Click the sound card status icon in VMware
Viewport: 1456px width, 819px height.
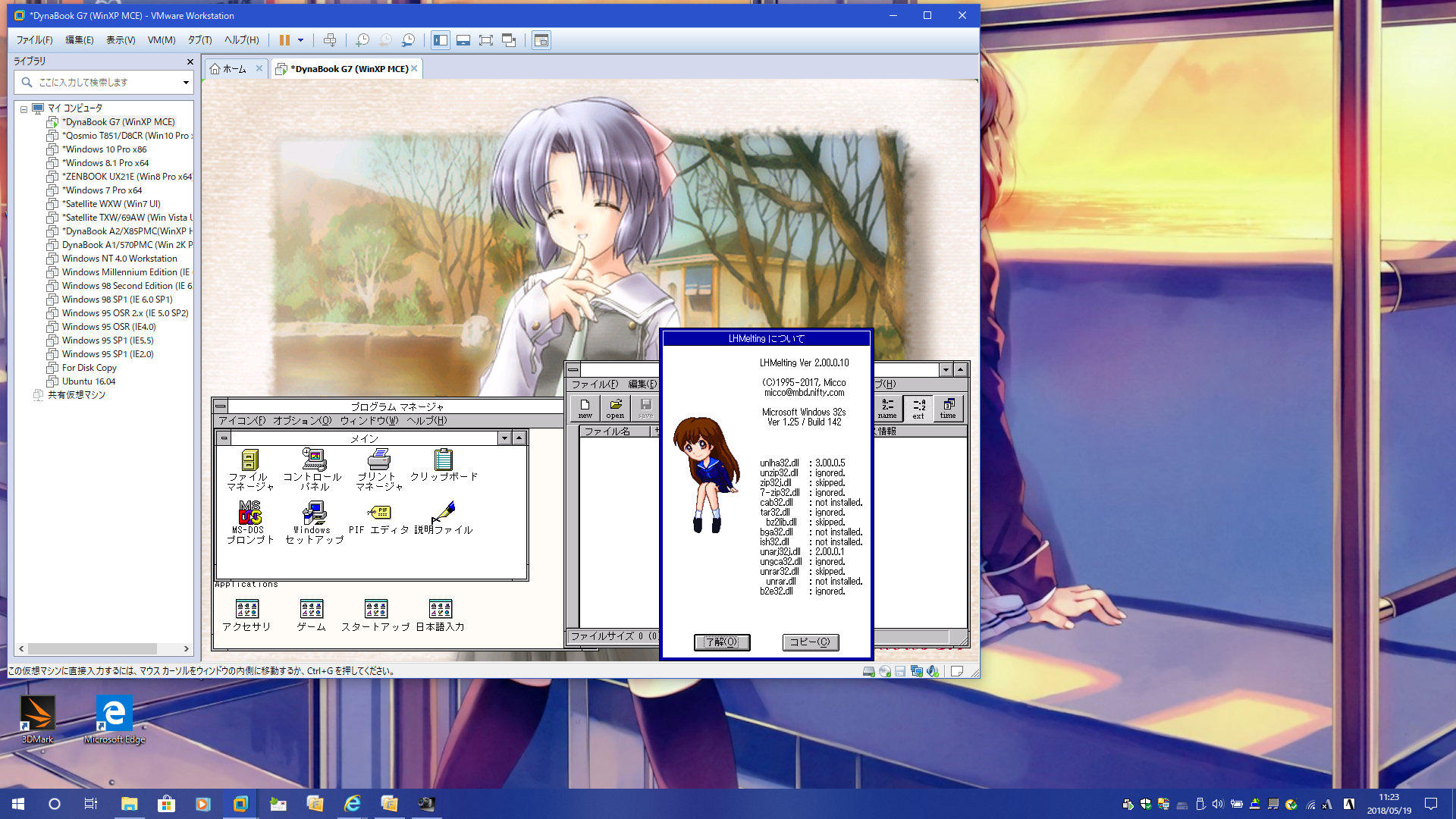tap(933, 671)
